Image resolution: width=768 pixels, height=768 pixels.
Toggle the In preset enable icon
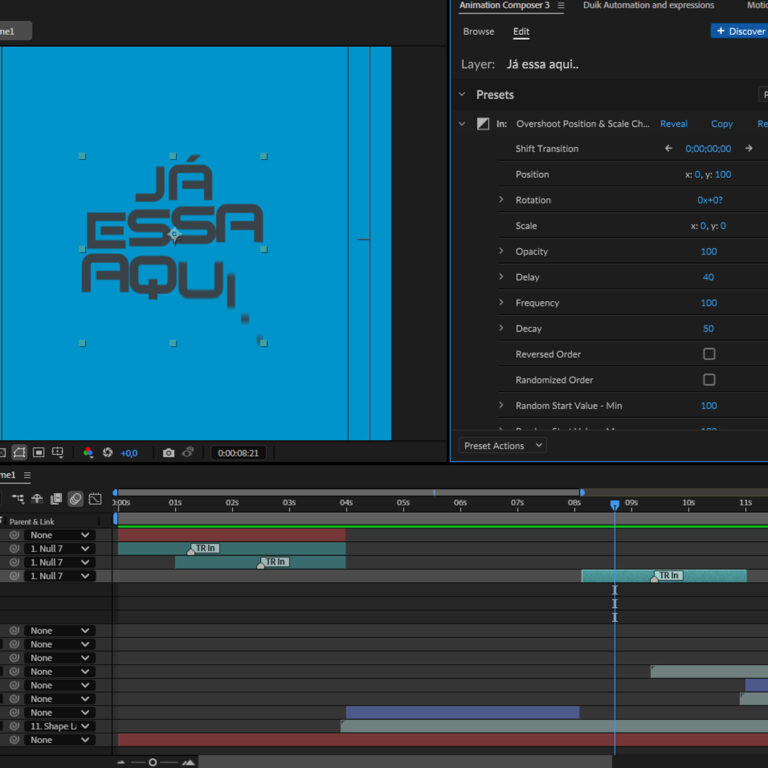(x=483, y=124)
